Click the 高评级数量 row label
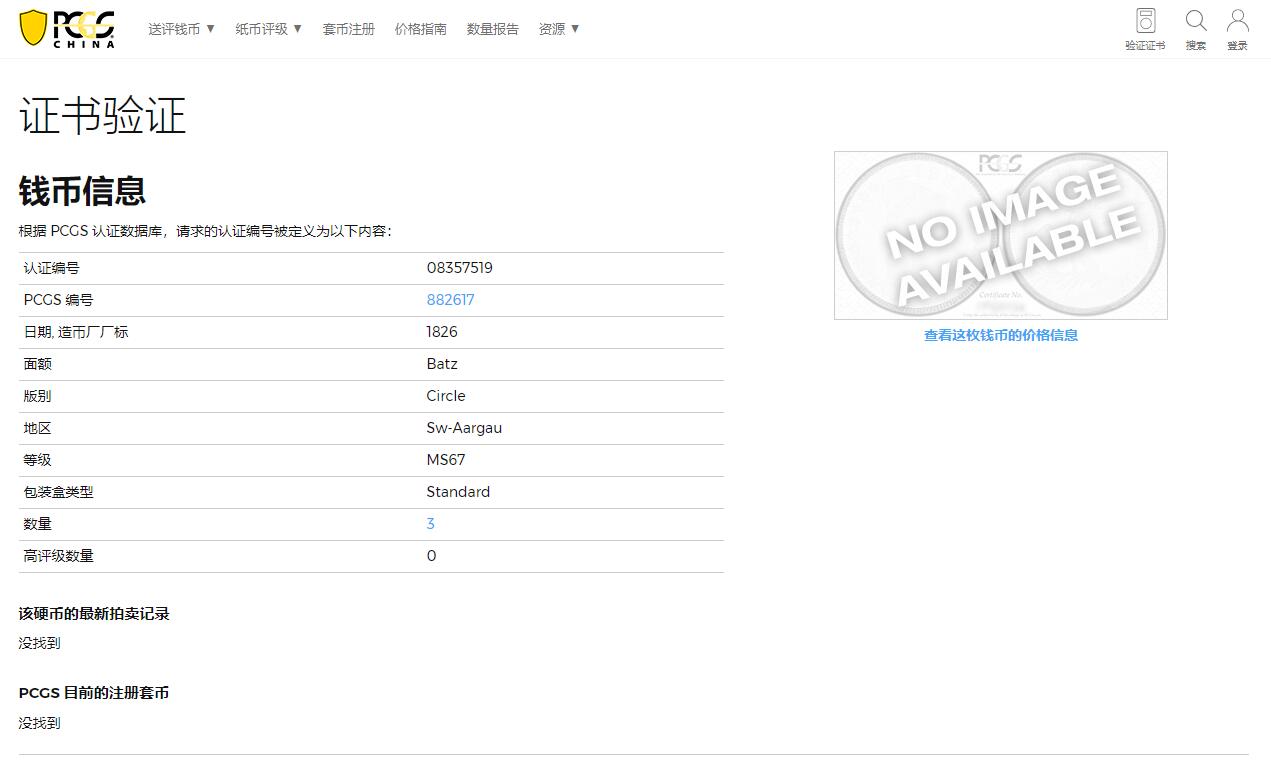 coord(59,556)
